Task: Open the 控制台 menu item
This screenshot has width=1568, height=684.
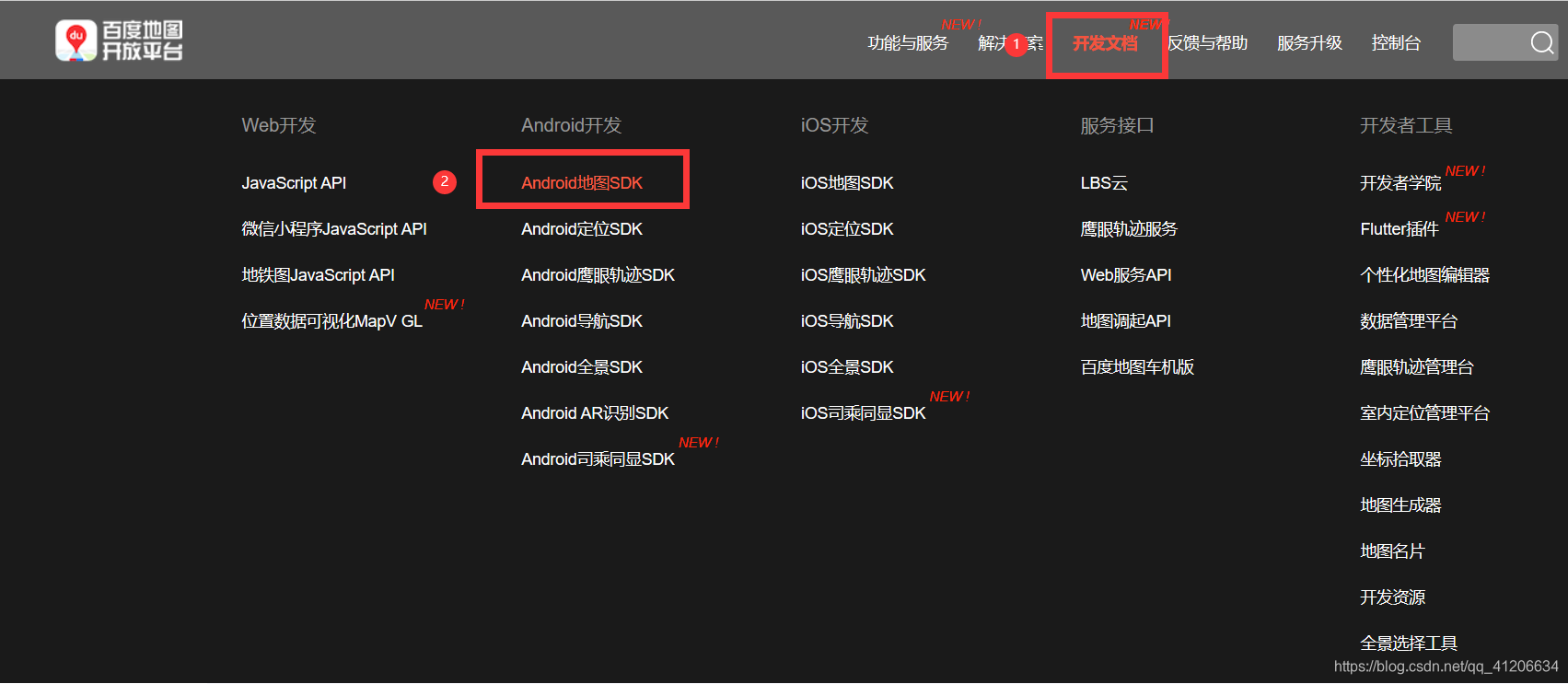Action: 1396,43
